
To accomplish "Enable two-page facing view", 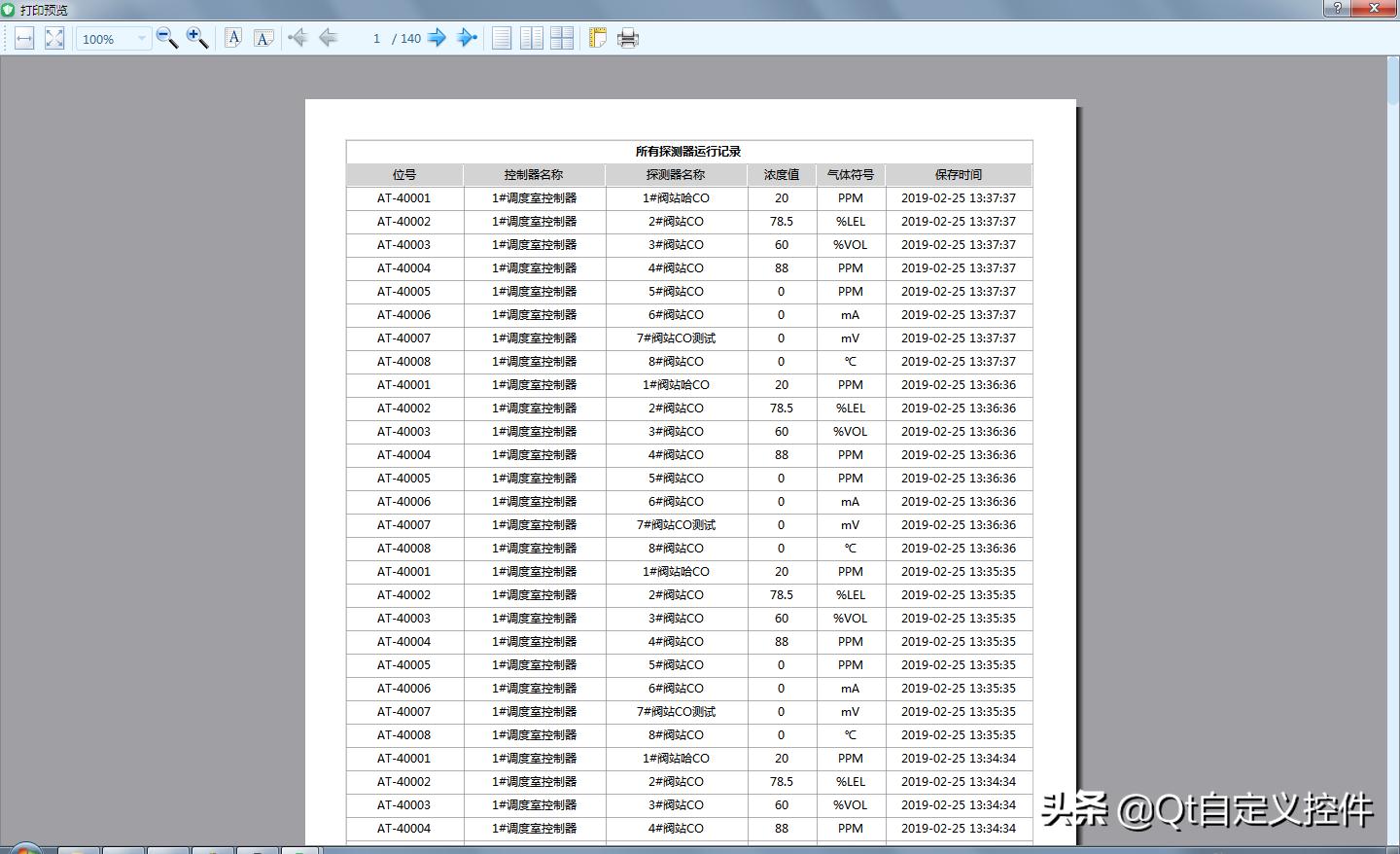I will click(x=531, y=38).
